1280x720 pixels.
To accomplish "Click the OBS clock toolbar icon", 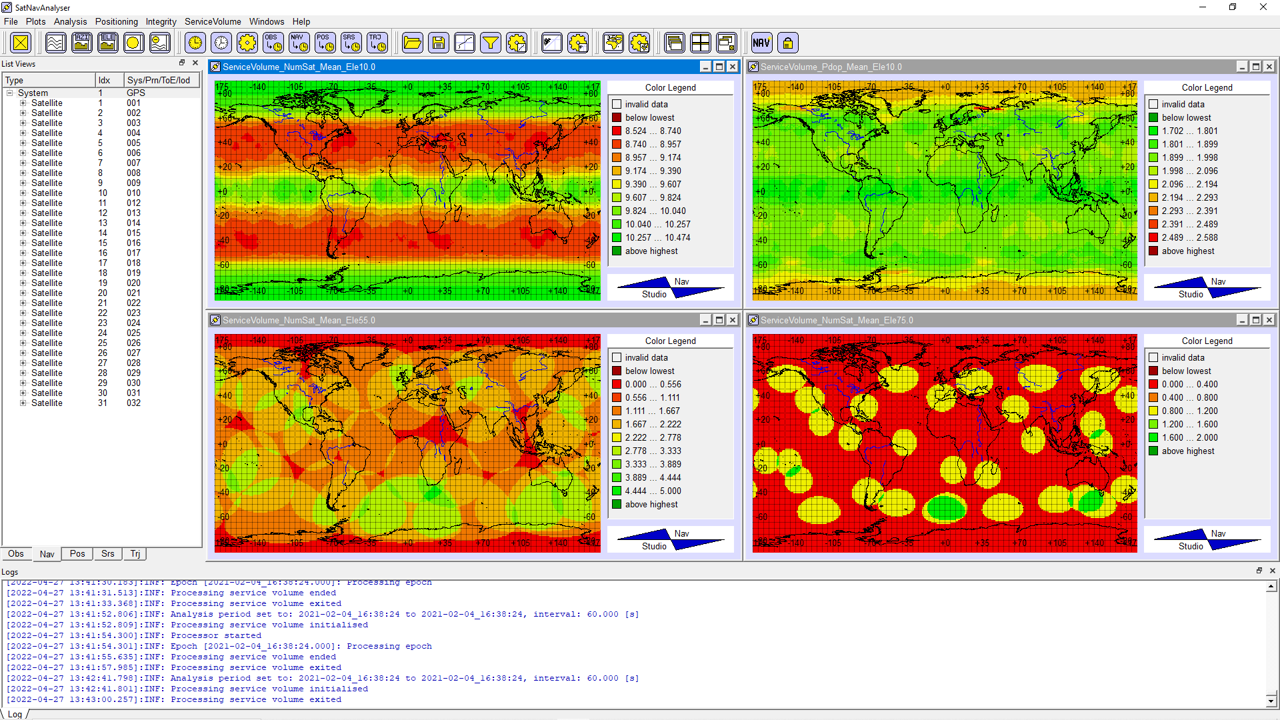I will pyautogui.click(x=272, y=42).
